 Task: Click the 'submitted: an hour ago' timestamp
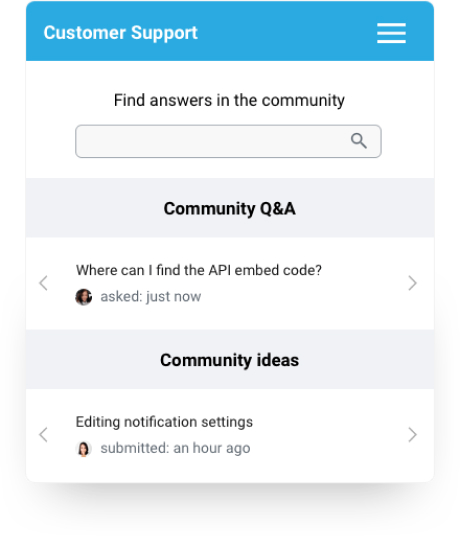(175, 448)
